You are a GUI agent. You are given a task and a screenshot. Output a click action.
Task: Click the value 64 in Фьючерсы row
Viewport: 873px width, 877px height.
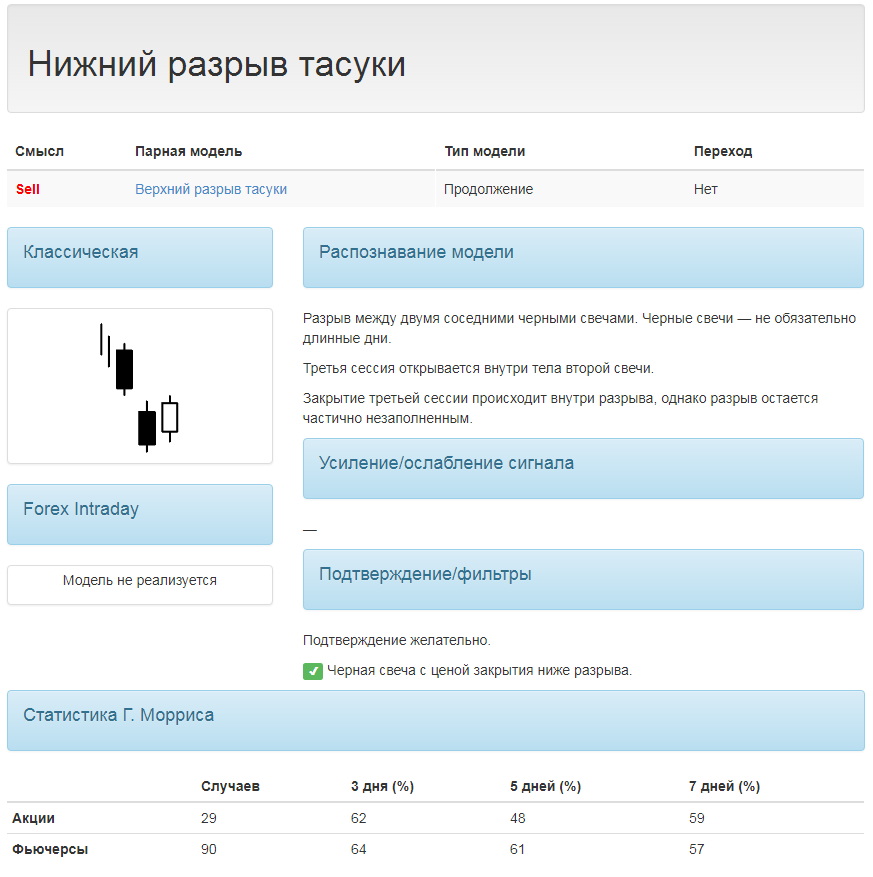[358, 849]
